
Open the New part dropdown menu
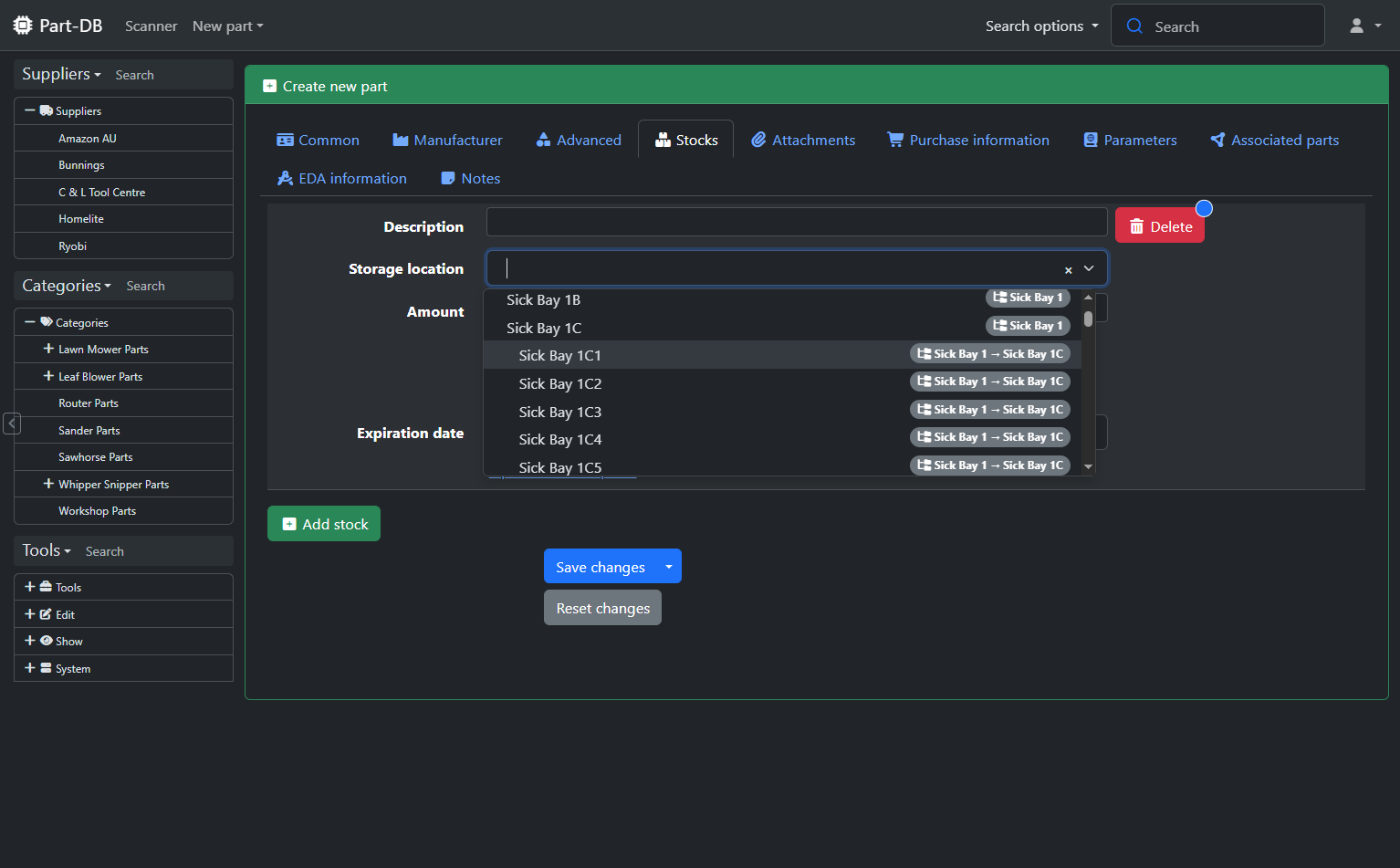tap(228, 26)
